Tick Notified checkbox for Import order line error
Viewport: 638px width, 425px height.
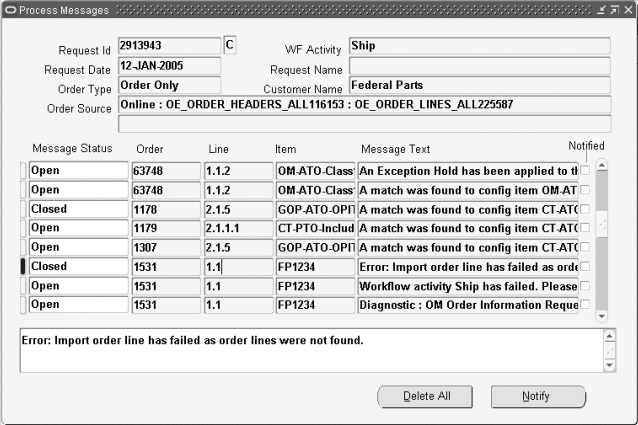point(585,266)
